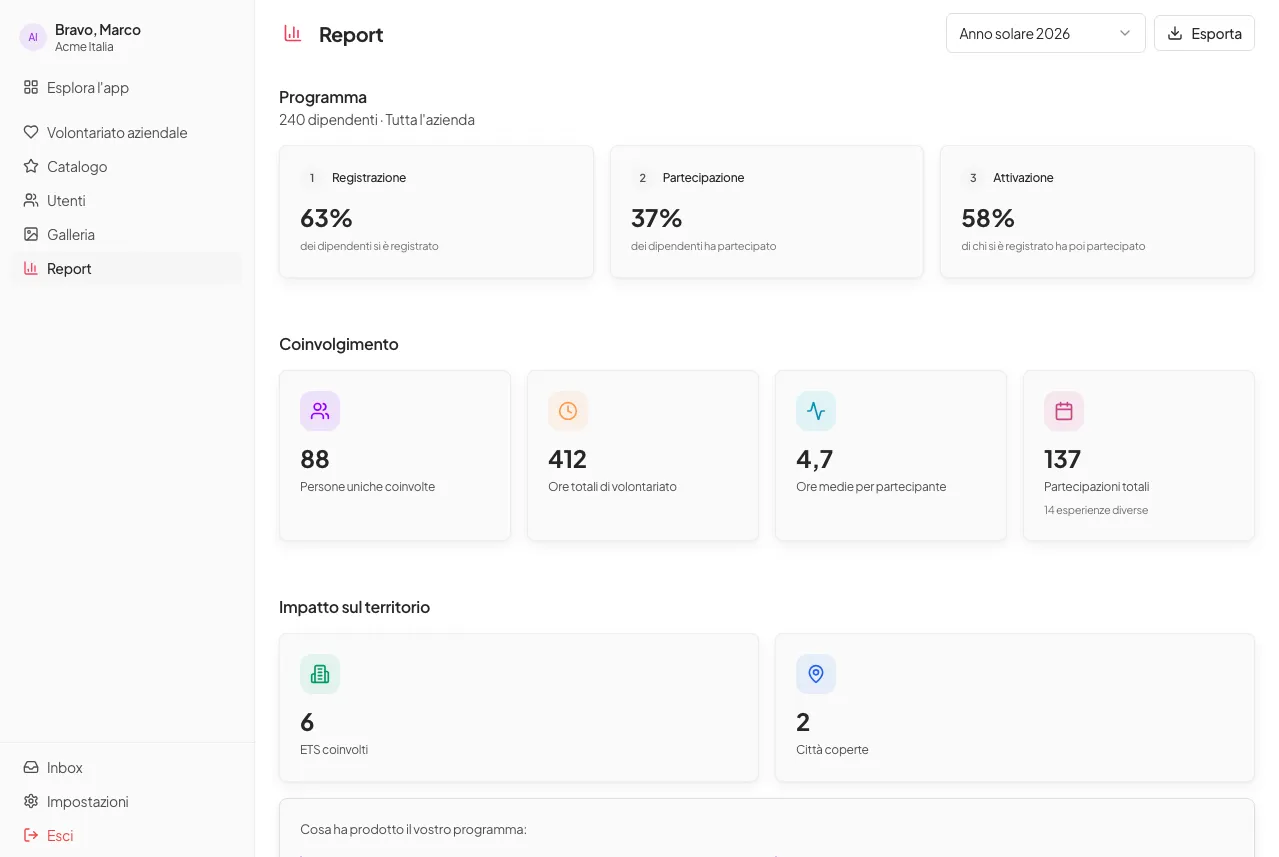Click "Partecipazioni totali" label
This screenshot has width=1279, height=857.
[x=1097, y=487]
